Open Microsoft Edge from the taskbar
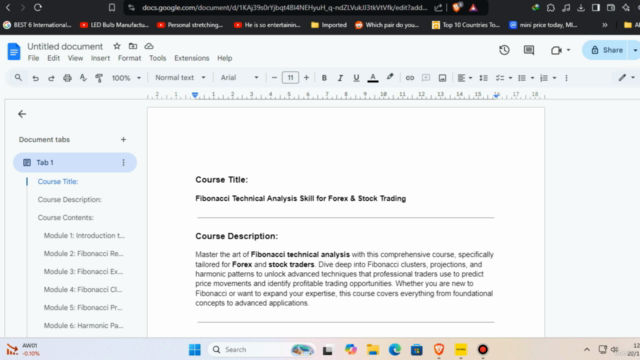The width and height of the screenshot is (640, 360). tap(395, 350)
